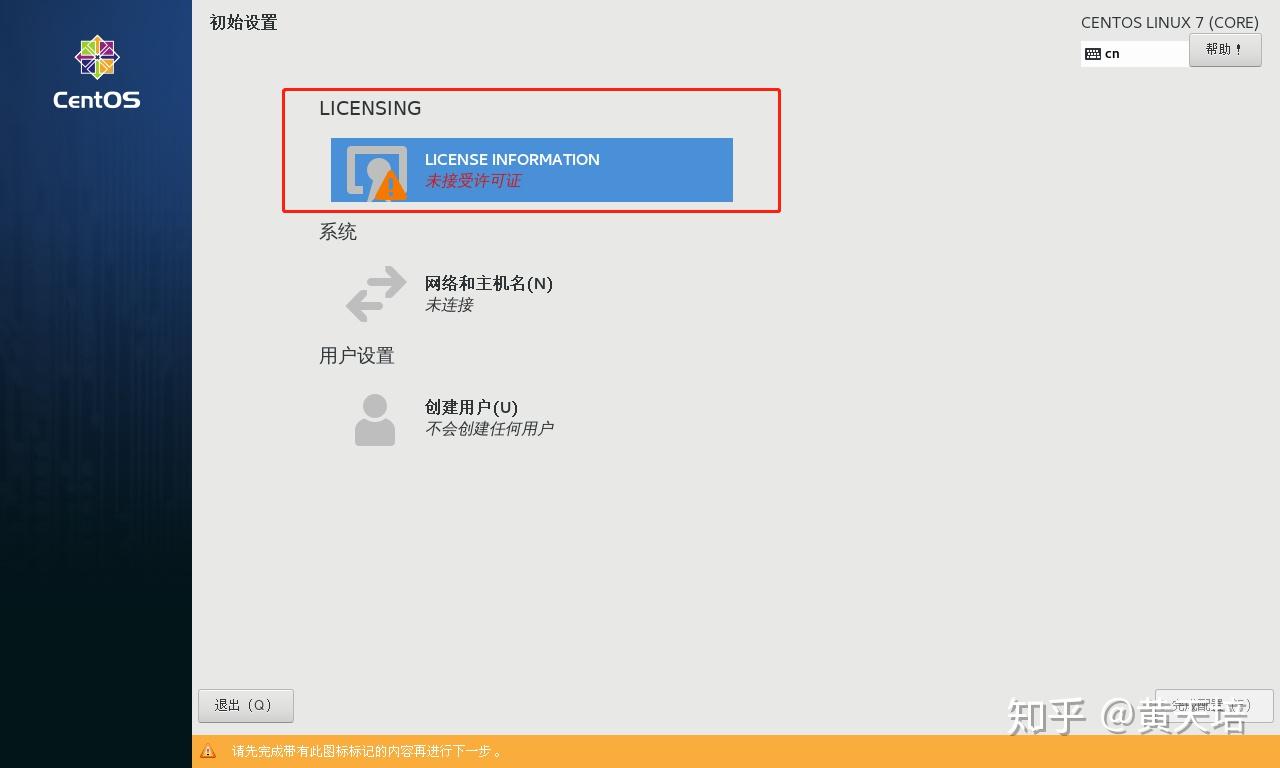Click the warning icon in bottom orange bar
The image size is (1280, 768).
pos(209,752)
